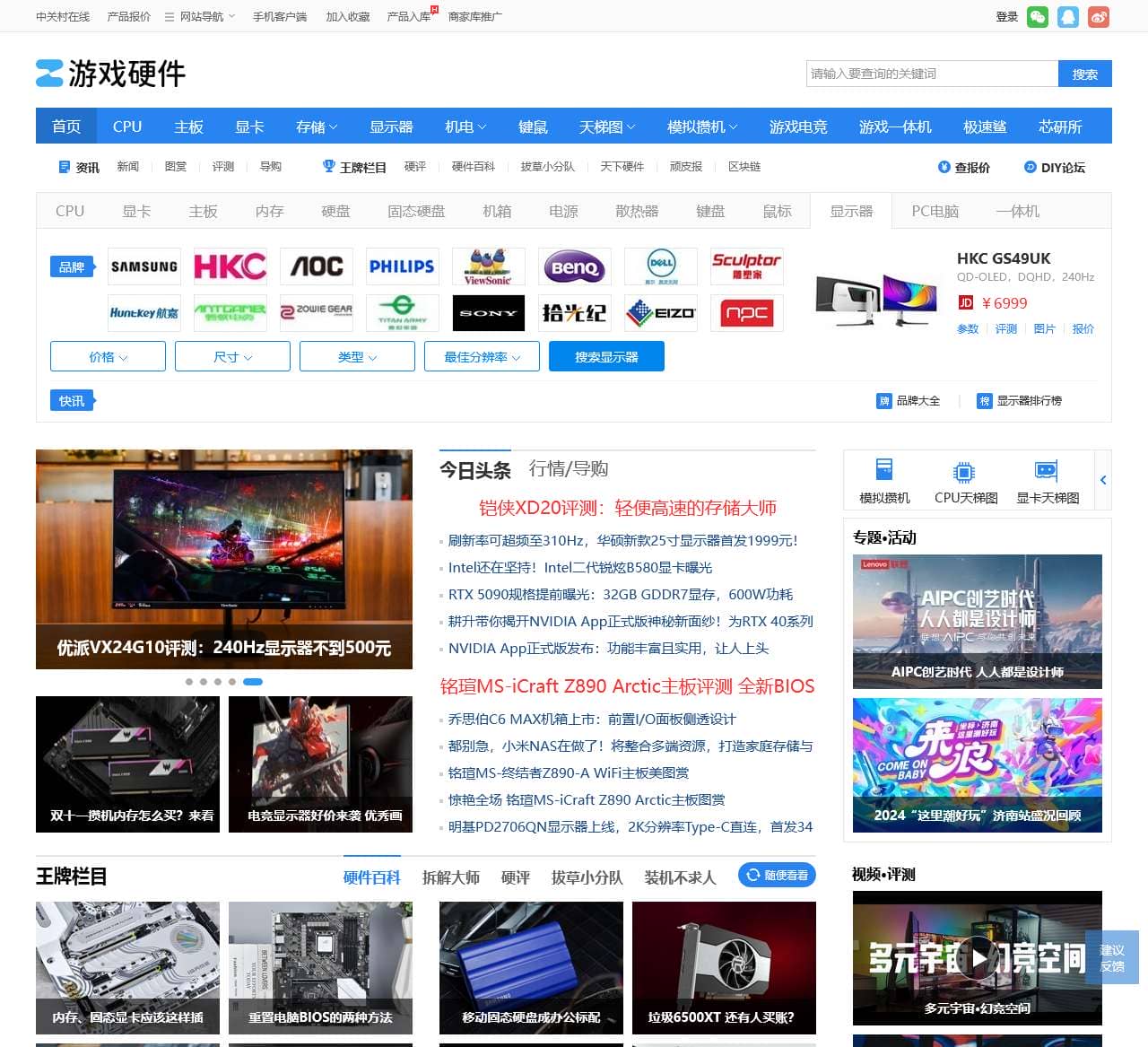Viewport: 1148px width, 1047px height.
Task: Click the 搜索显示器 button
Action: 606,356
